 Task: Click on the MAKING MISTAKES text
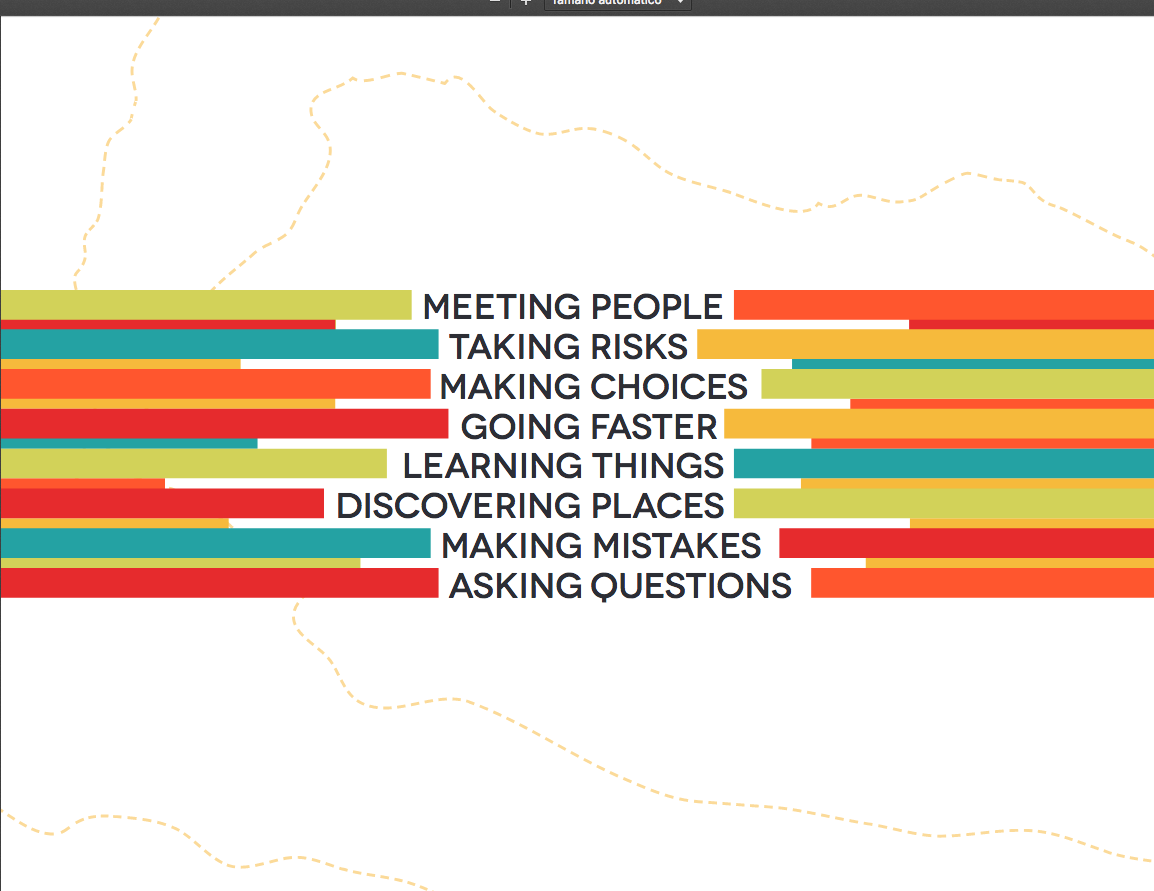click(x=601, y=545)
